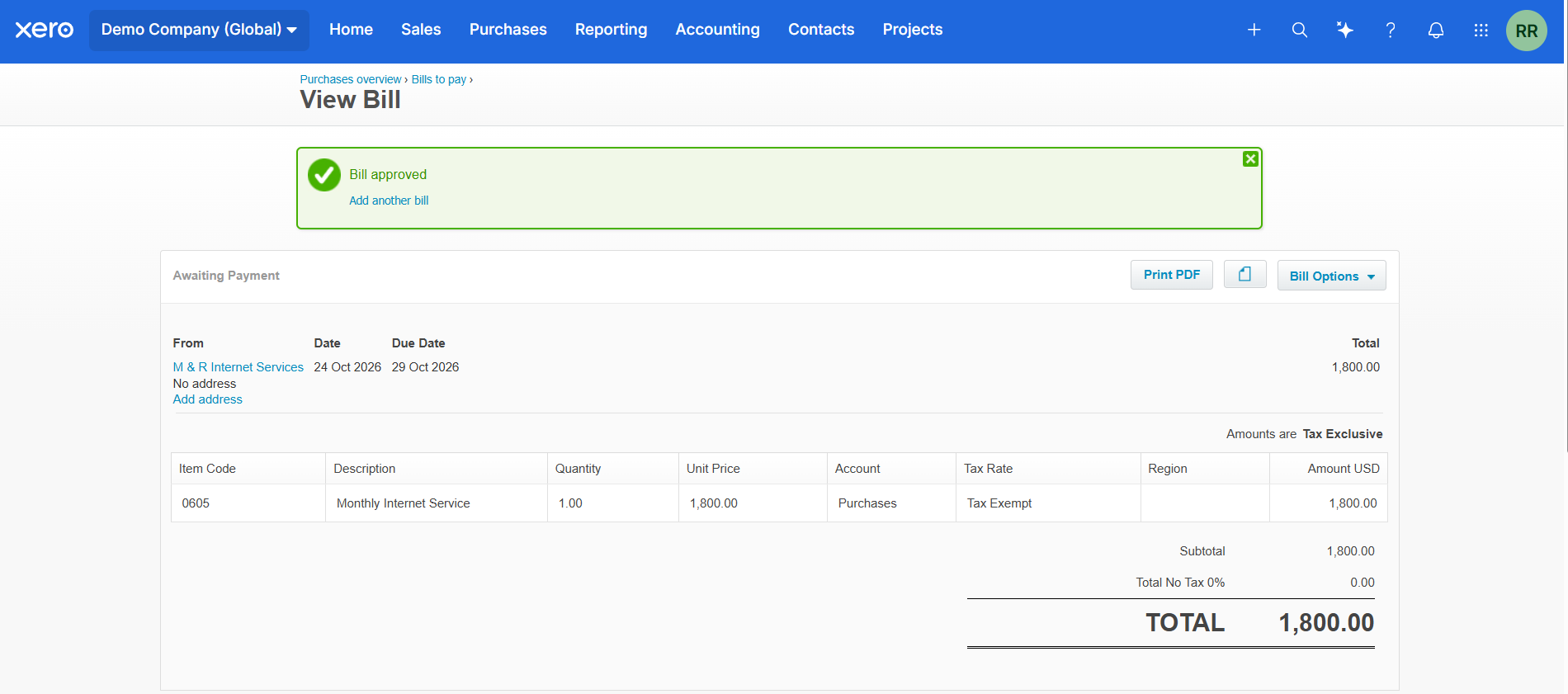Open the Contacts menu
This screenshot has height=694, width=1568.
pyautogui.click(x=821, y=30)
